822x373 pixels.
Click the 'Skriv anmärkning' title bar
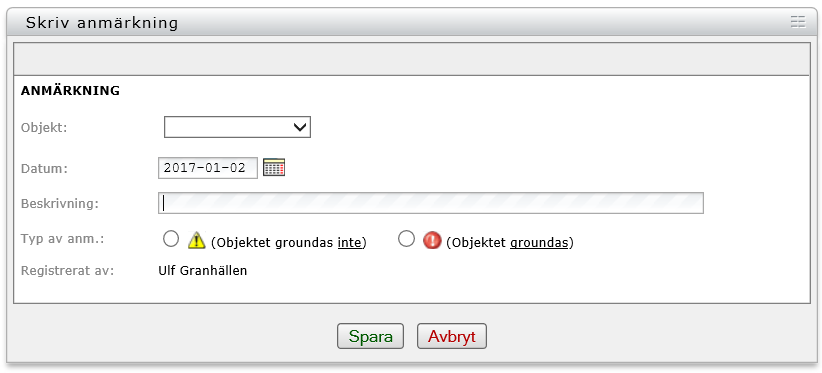pos(411,23)
